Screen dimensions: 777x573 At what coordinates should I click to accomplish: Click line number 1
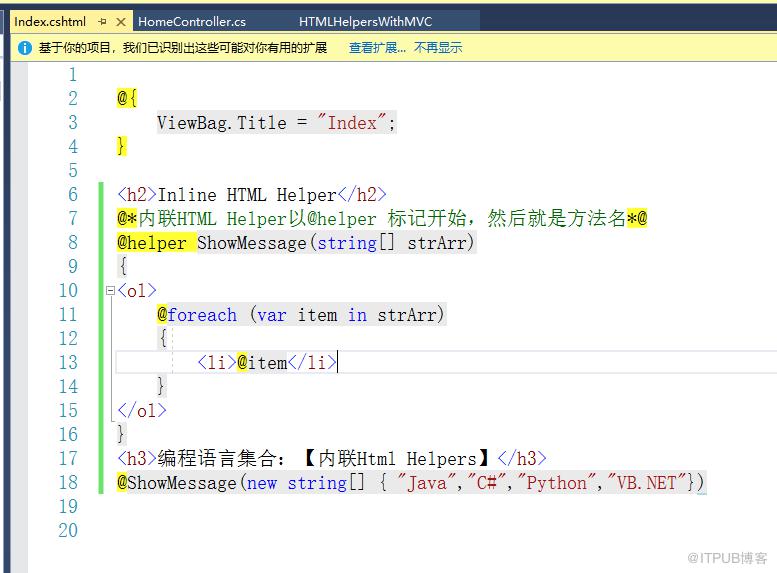[73, 75]
